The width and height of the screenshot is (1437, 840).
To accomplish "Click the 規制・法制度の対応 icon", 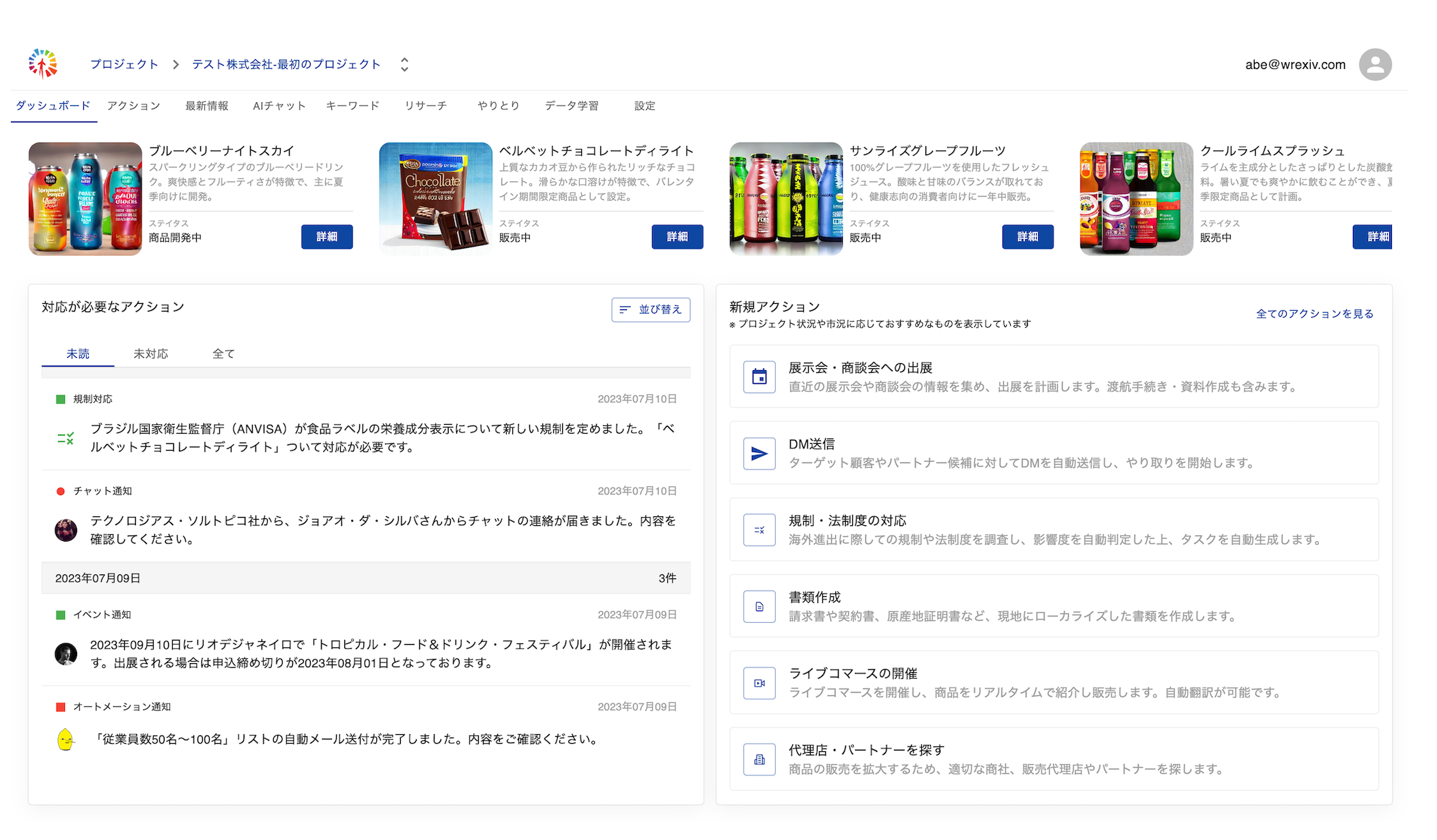I will tap(759, 530).
